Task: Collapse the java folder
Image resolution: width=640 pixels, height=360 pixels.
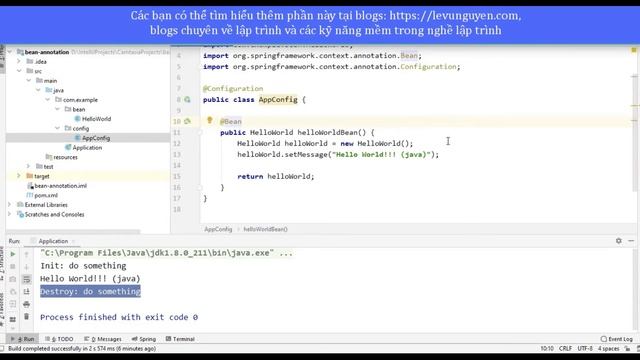Action: pos(38,90)
